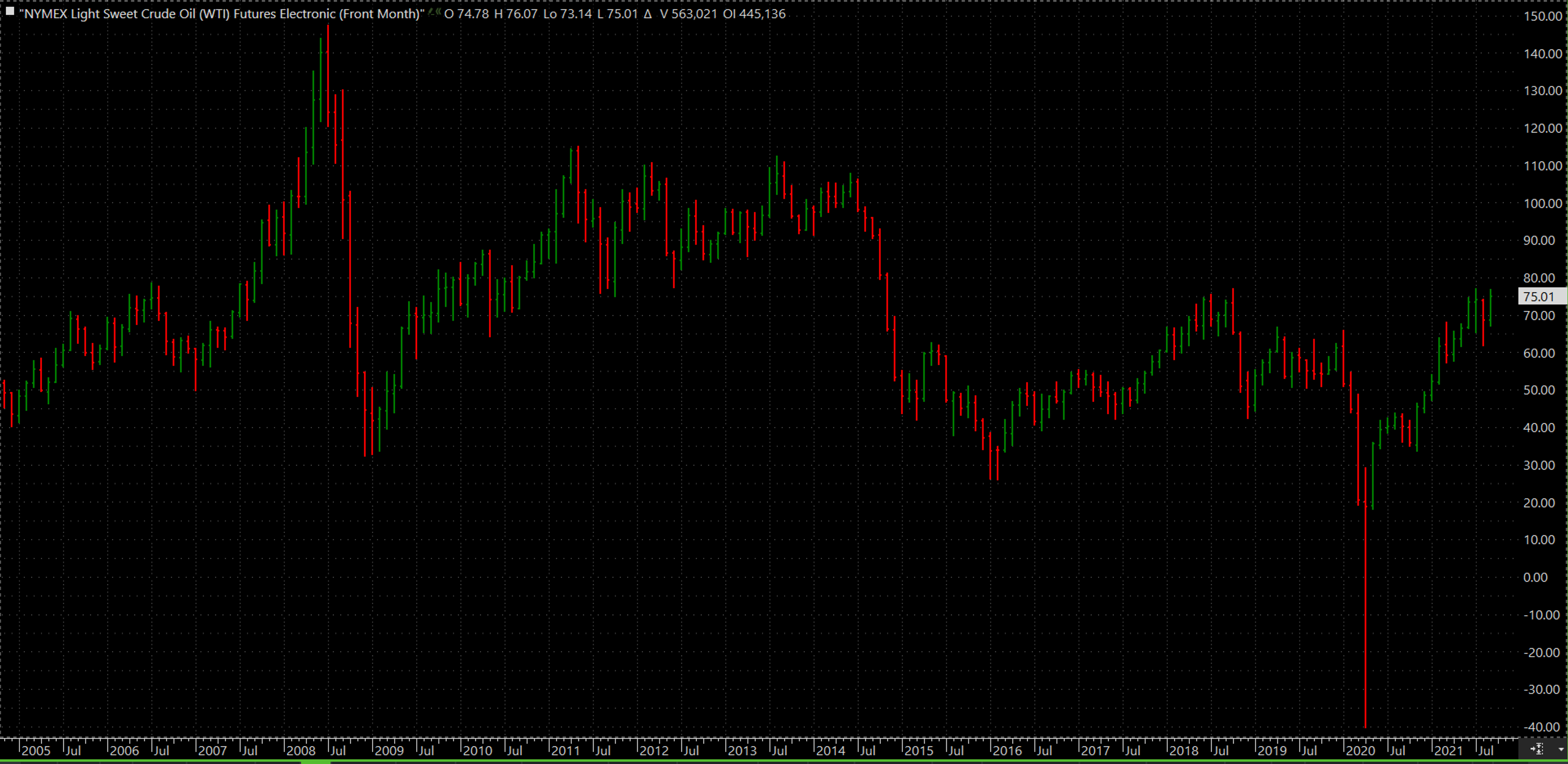Click the last value L 75.01 in header

(x=617, y=13)
